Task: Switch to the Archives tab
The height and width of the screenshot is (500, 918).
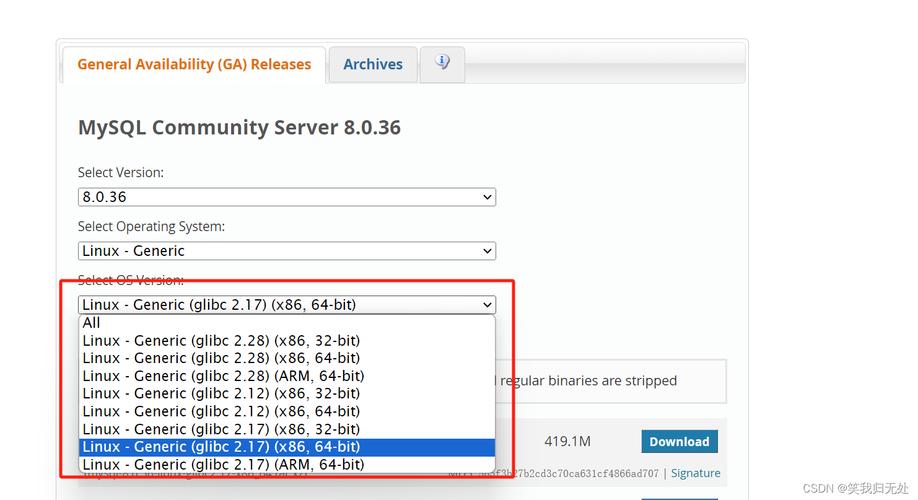Action: tap(373, 64)
